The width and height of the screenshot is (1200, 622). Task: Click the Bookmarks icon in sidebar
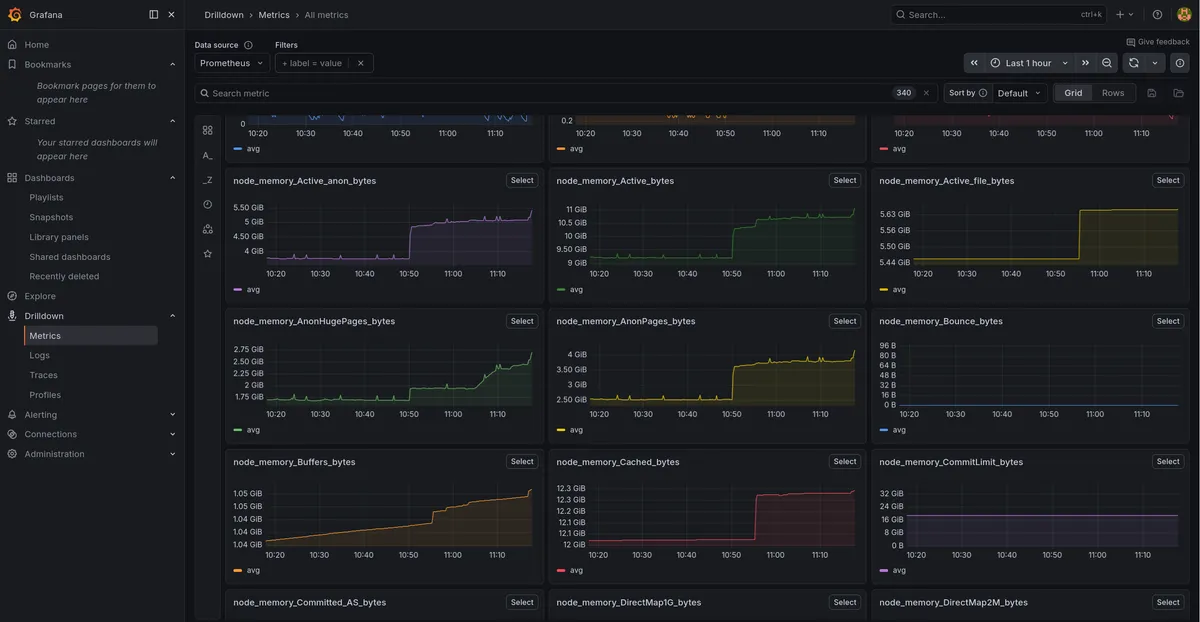(12, 65)
